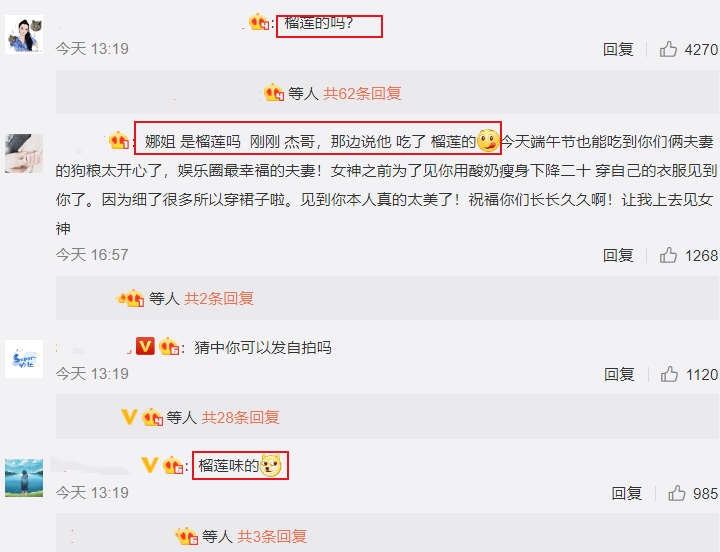Open the lake landscape avatar profile
Viewport: 720px width, 552px height.
tap(24, 478)
